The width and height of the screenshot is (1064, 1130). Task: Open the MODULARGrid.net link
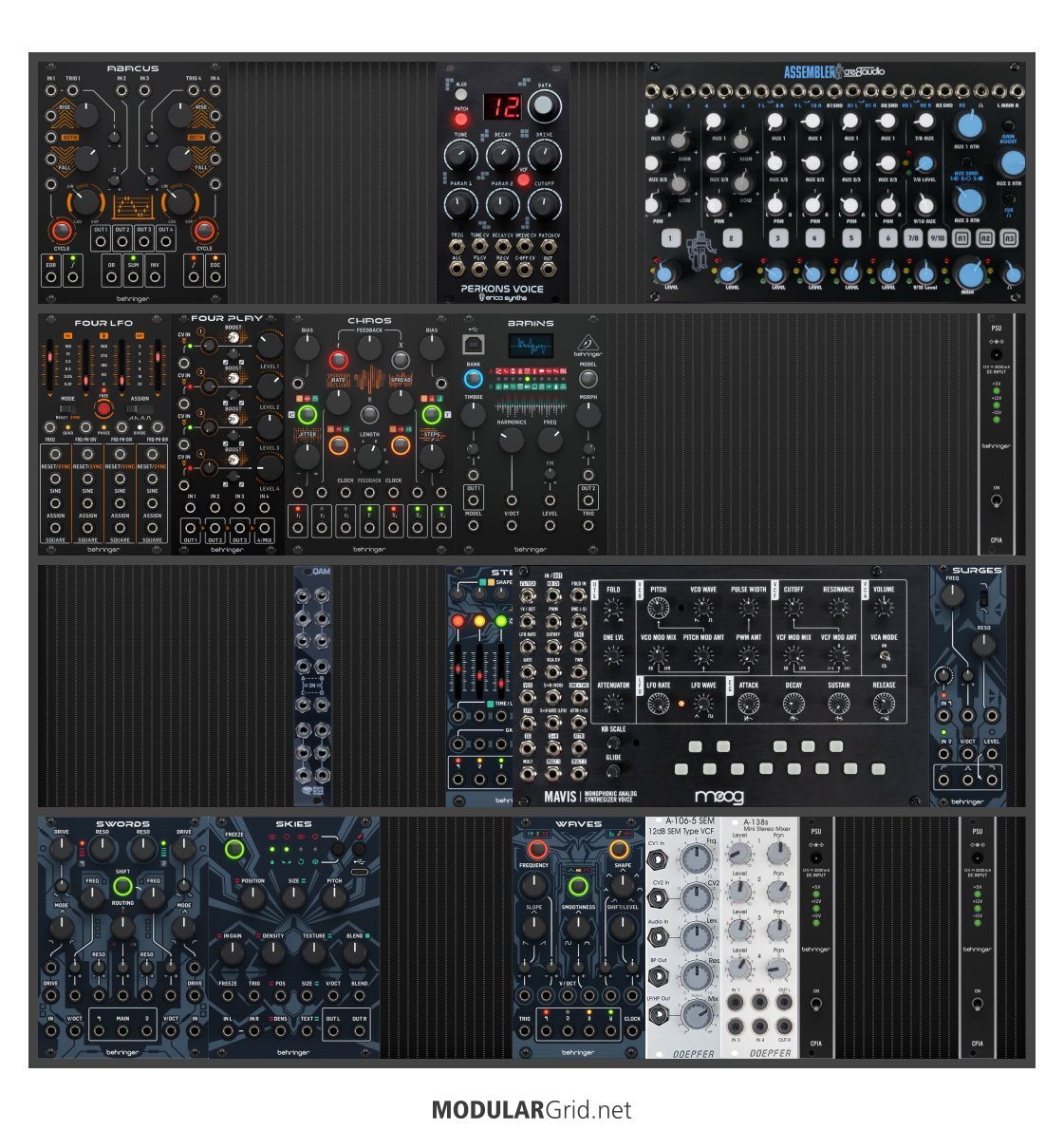(x=532, y=1110)
